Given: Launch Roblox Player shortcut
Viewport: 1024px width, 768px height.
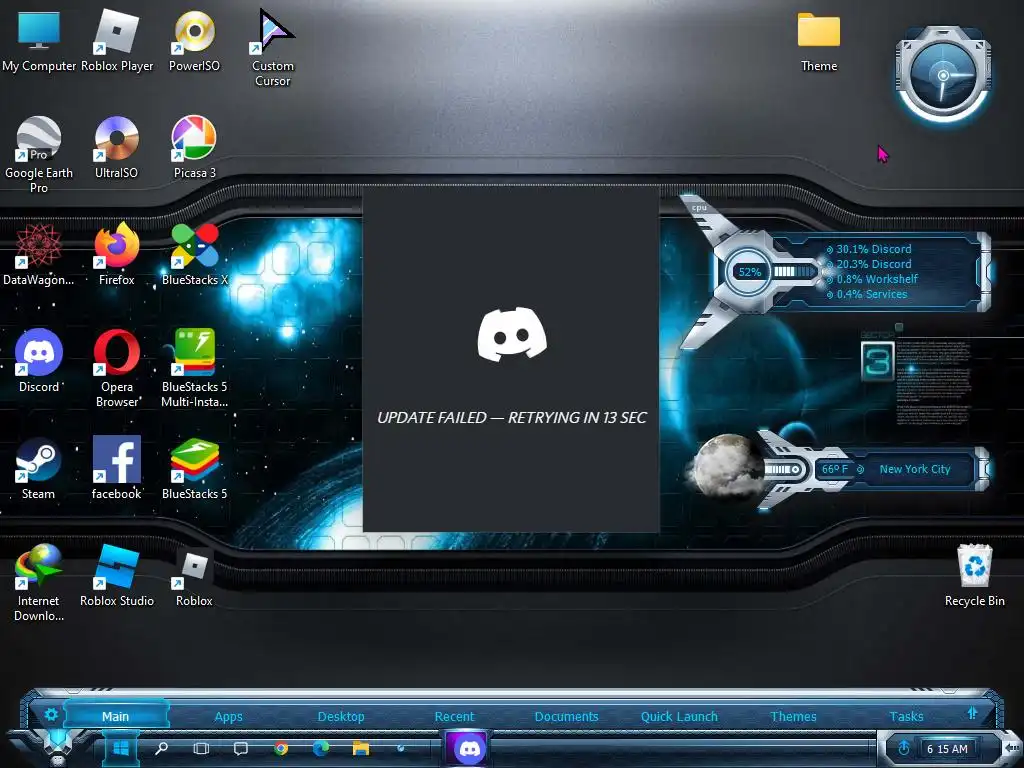Looking at the screenshot, I should click(117, 41).
